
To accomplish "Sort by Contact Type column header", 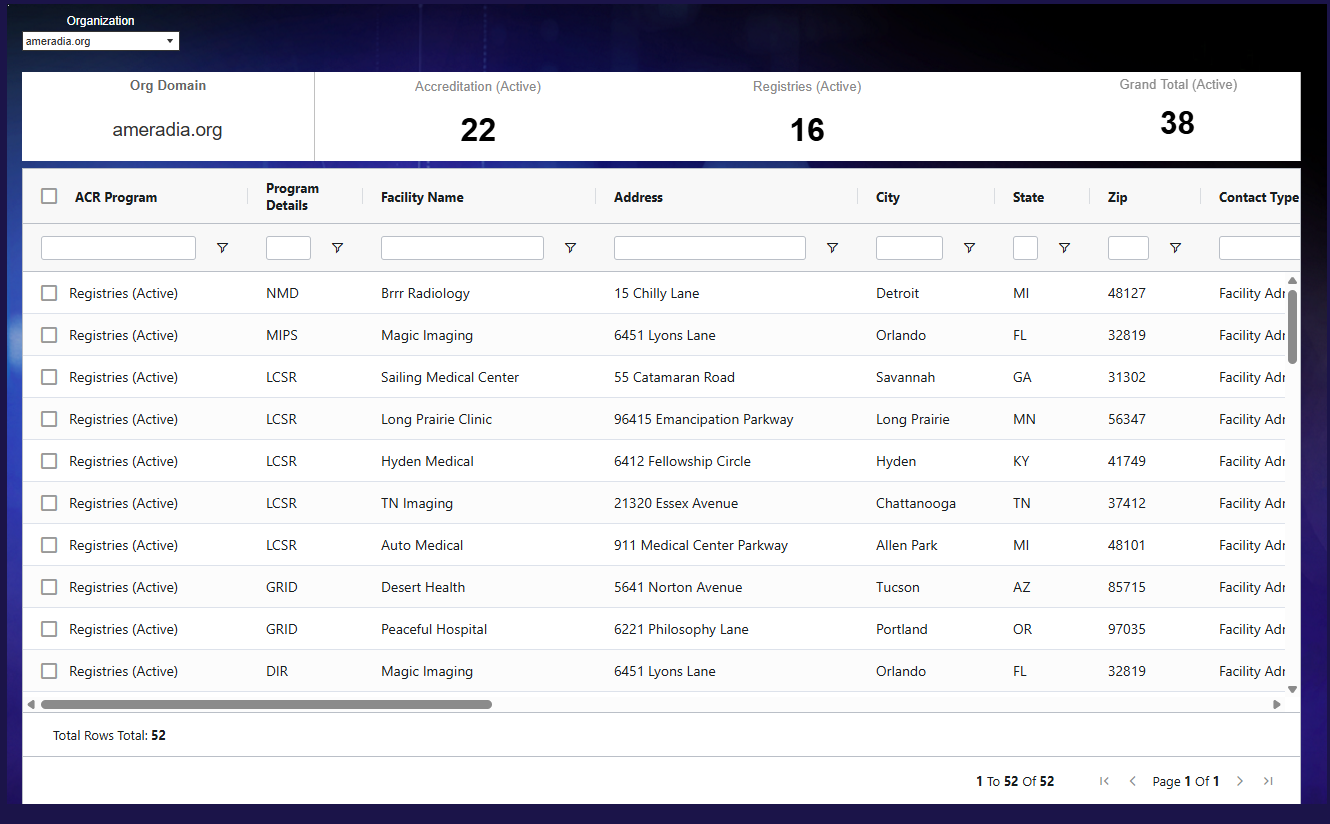I will 1258,197.
